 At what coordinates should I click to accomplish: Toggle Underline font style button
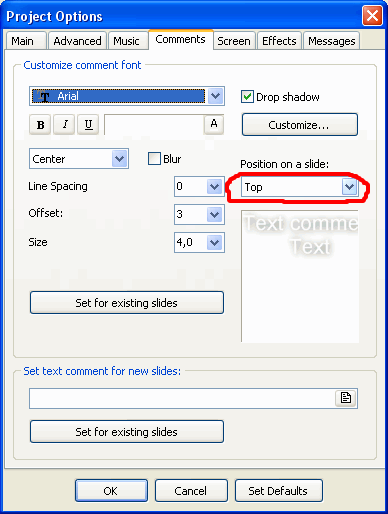point(88,125)
